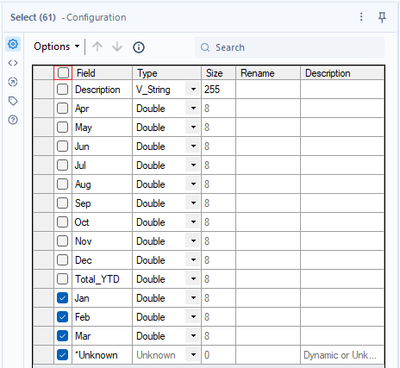
Task: Check the Sep field checkbox
Action: (62, 203)
